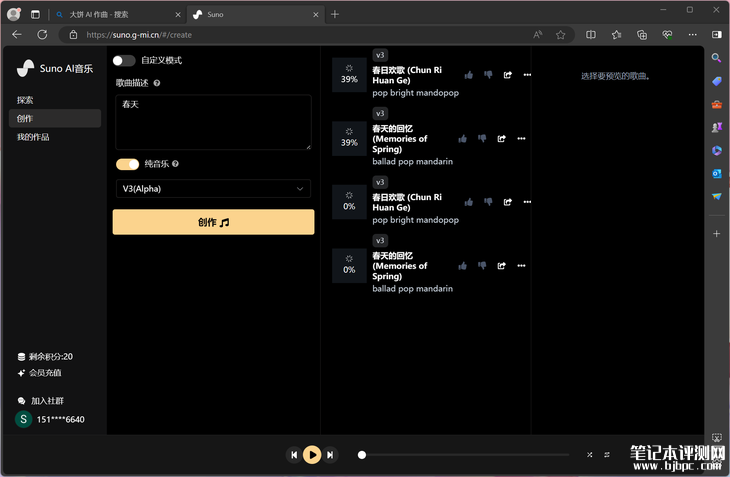This screenshot has height=477, width=730.
Task: Toggle repeat mode in player bar
Action: pyautogui.click(x=607, y=455)
